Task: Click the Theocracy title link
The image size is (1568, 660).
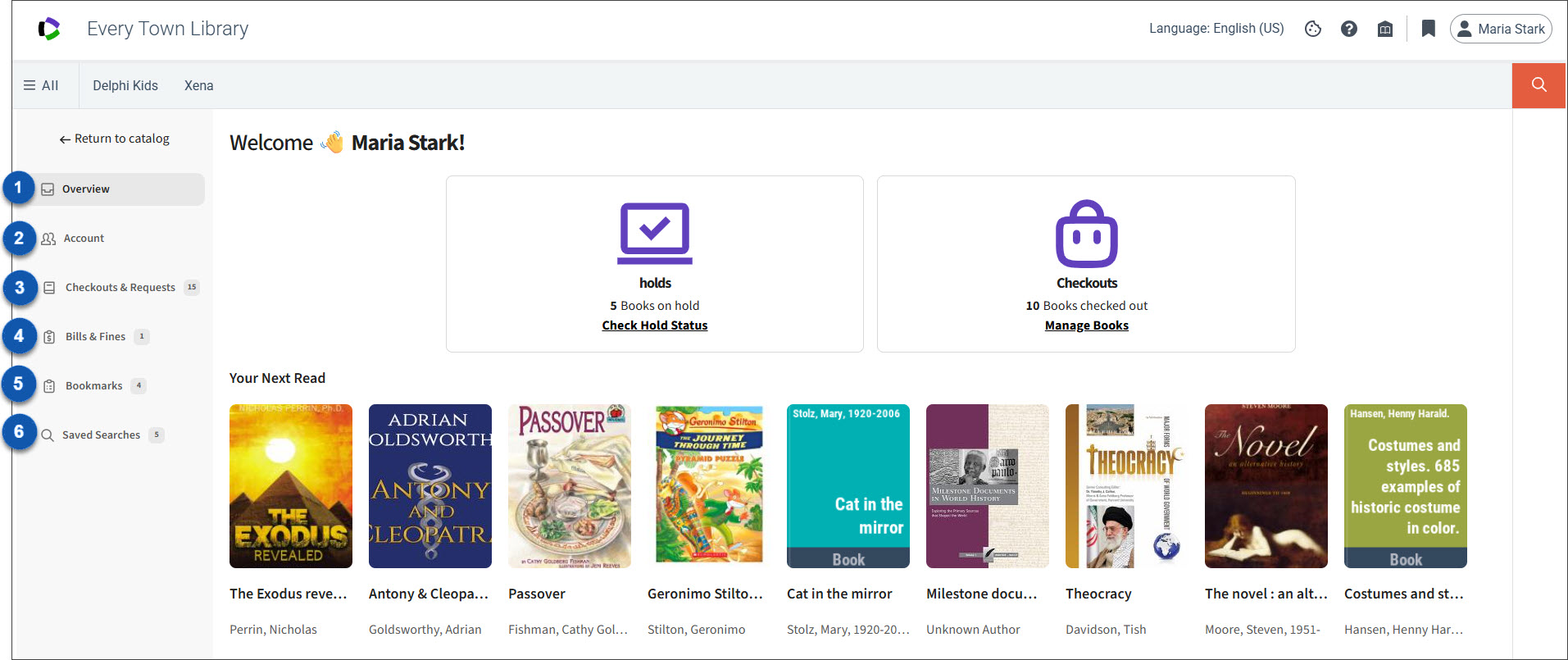Action: 1098,594
